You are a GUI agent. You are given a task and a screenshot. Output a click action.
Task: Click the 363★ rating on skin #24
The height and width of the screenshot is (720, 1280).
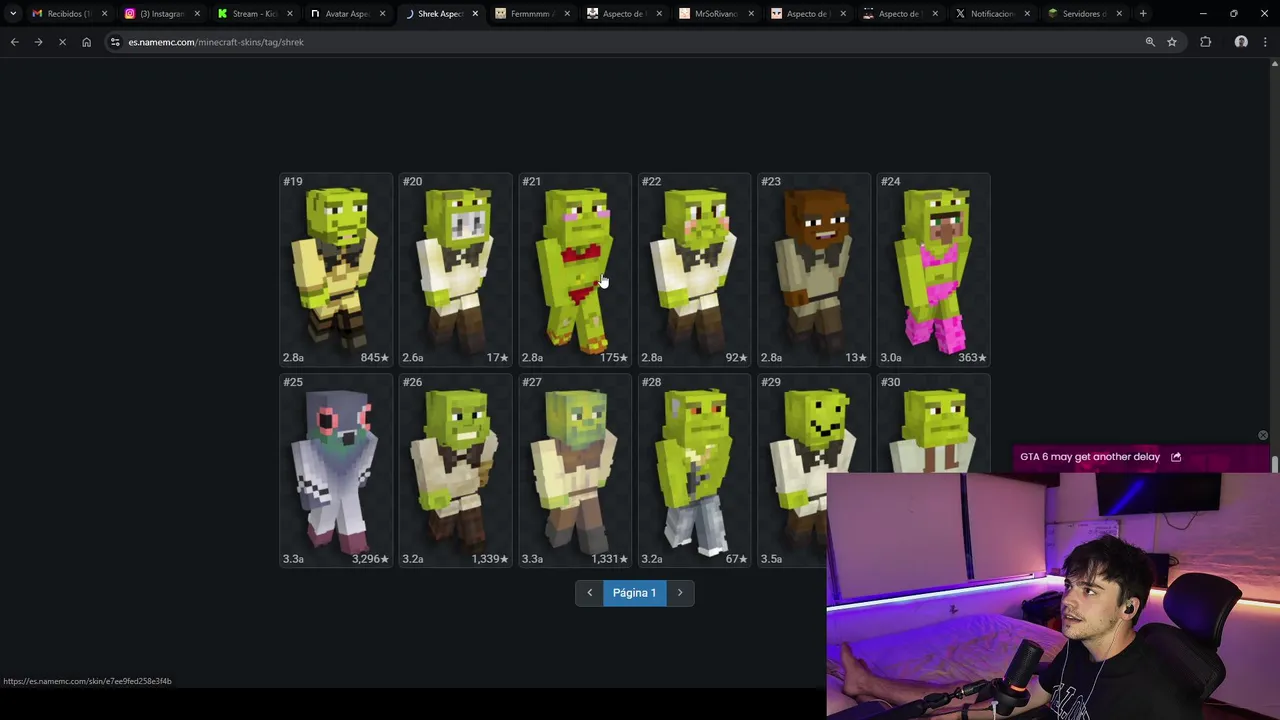click(972, 358)
